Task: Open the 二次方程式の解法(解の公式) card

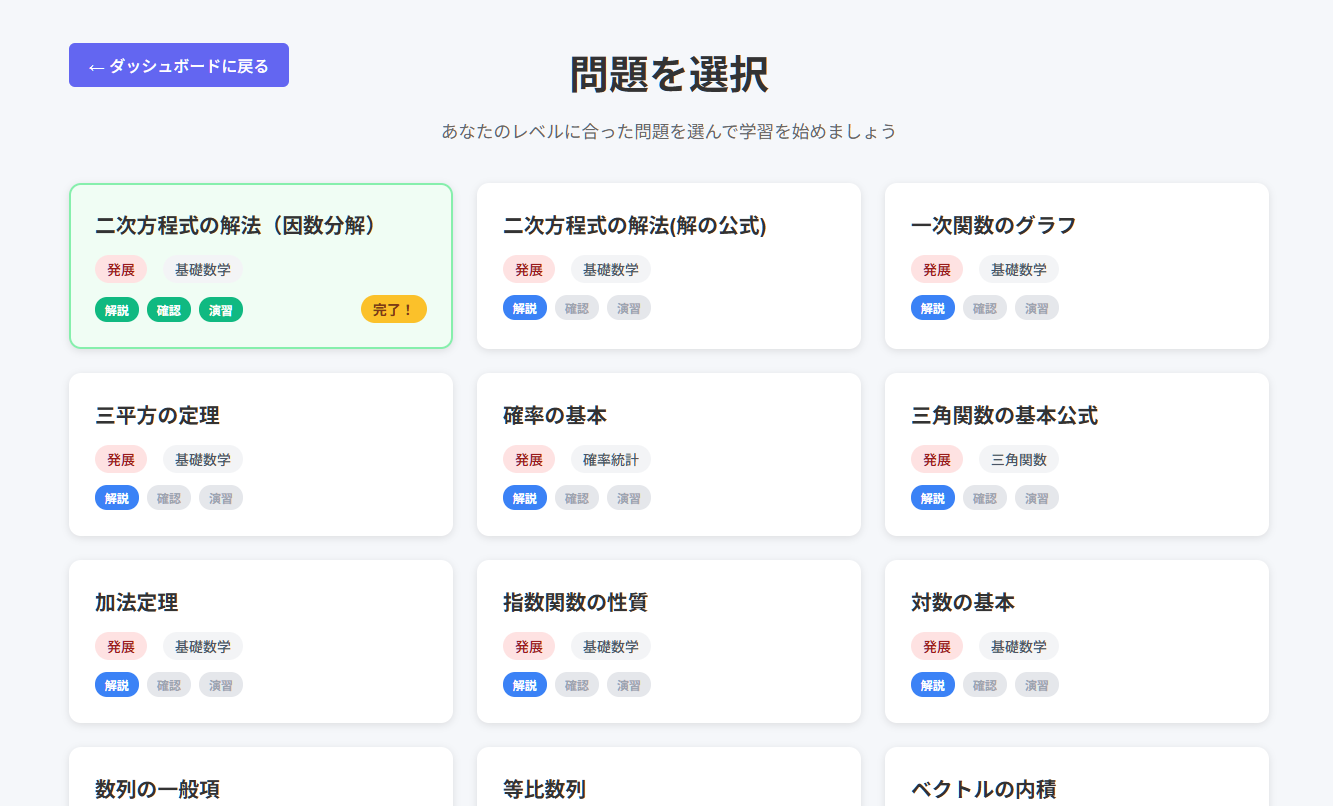Action: click(669, 266)
